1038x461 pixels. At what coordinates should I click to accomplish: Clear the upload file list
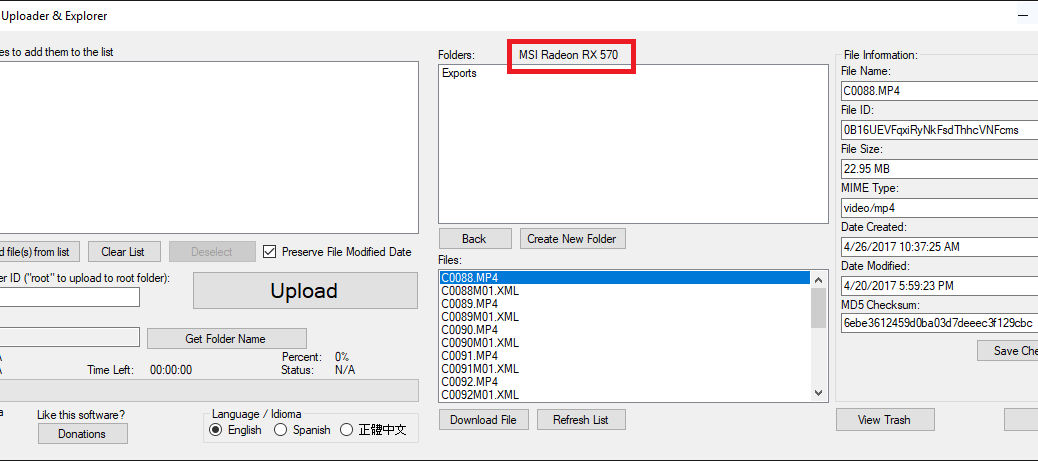point(123,252)
